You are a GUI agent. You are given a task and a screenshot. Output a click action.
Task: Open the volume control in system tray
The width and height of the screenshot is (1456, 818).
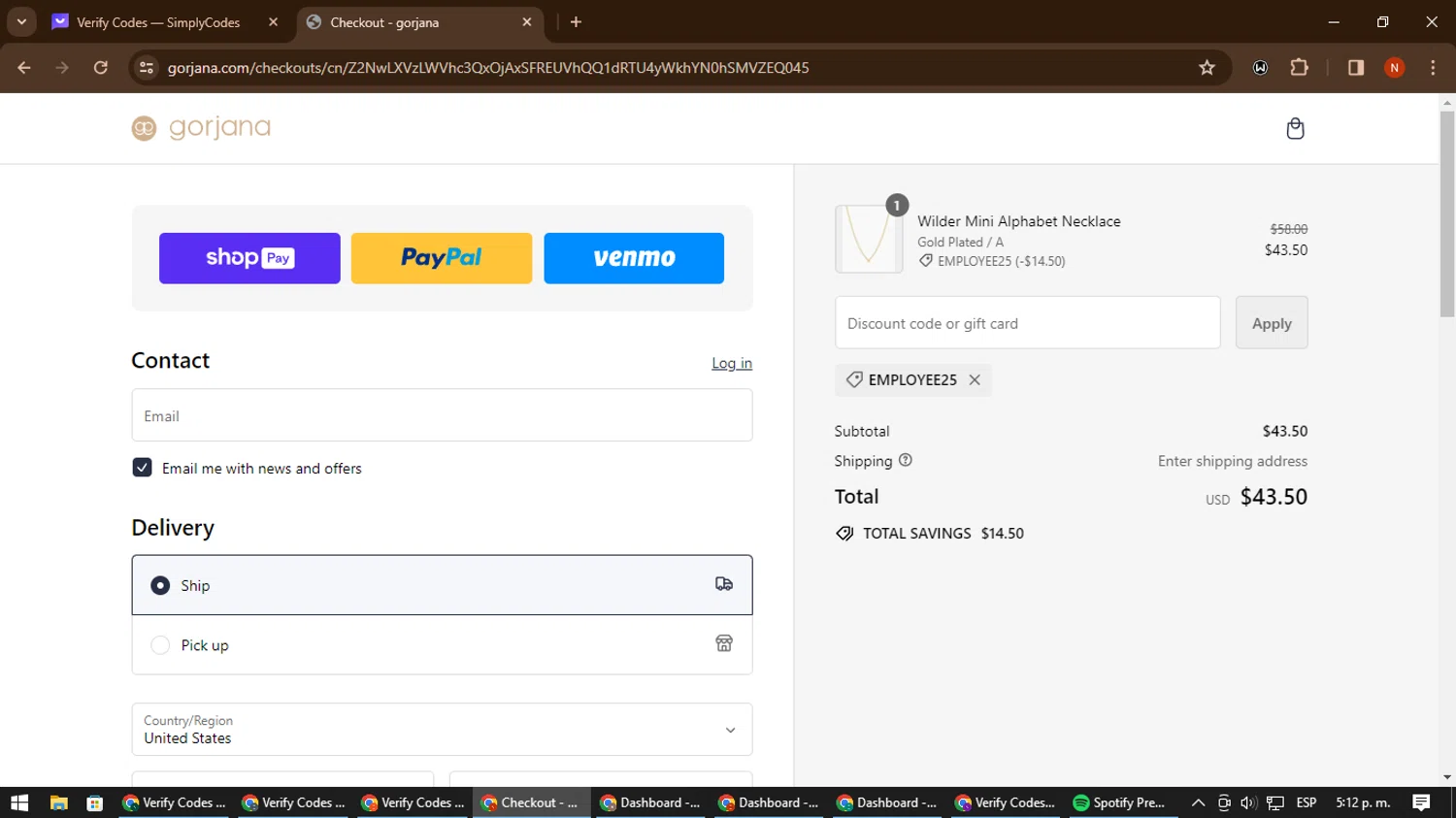1249,802
